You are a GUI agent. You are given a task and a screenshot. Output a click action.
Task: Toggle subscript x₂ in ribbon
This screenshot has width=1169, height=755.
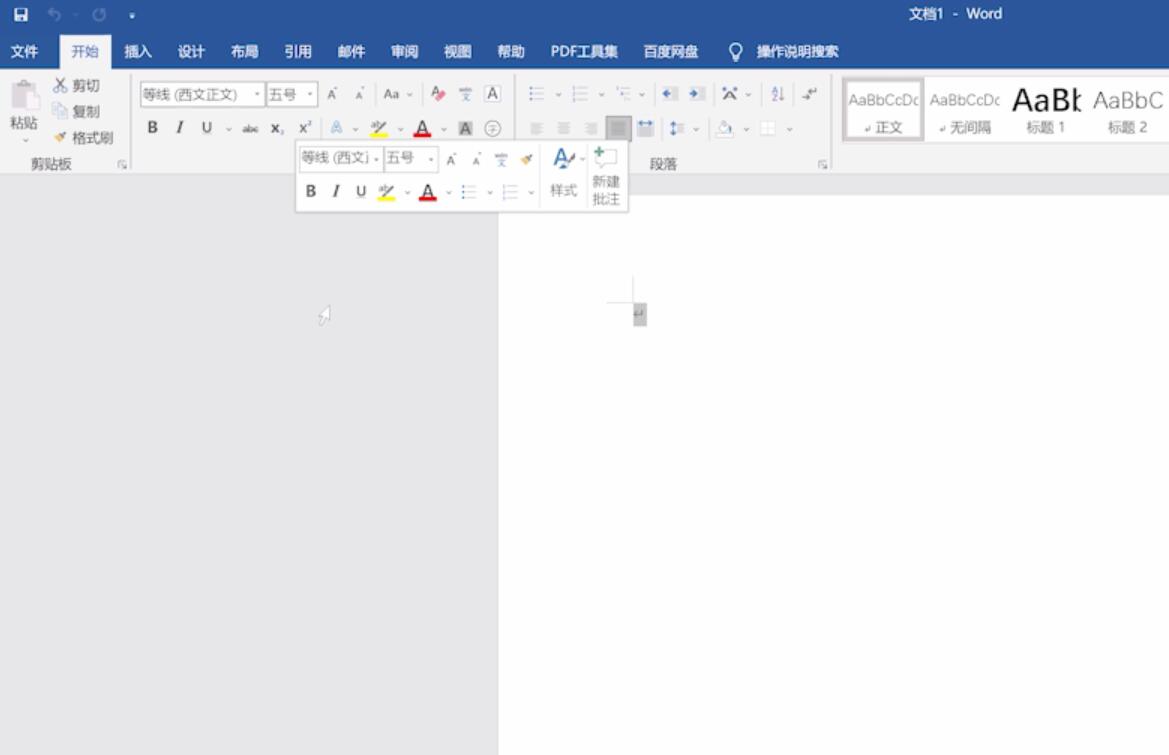click(x=277, y=128)
